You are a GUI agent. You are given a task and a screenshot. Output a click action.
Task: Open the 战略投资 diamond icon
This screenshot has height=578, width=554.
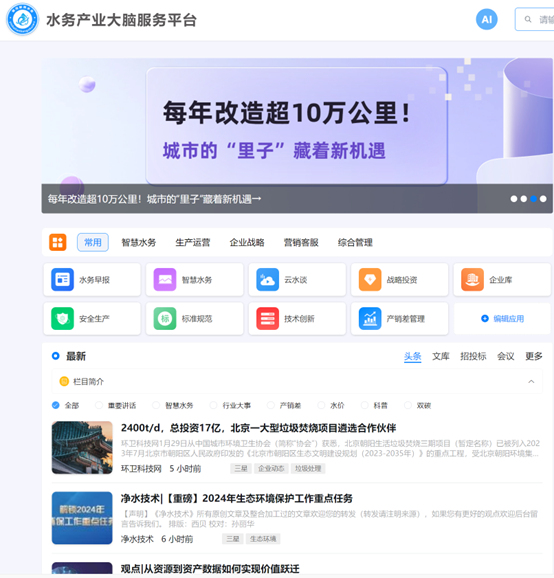[370, 279]
